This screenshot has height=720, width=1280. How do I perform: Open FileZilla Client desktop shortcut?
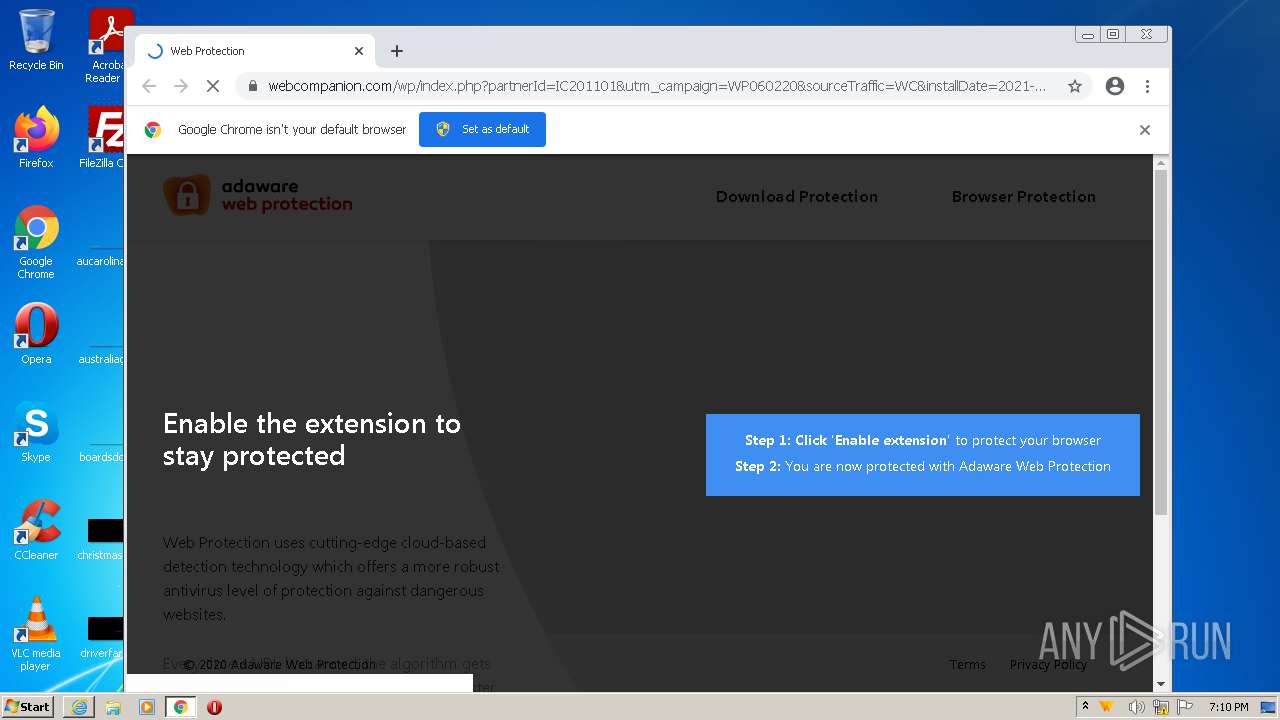pyautogui.click(x=104, y=138)
